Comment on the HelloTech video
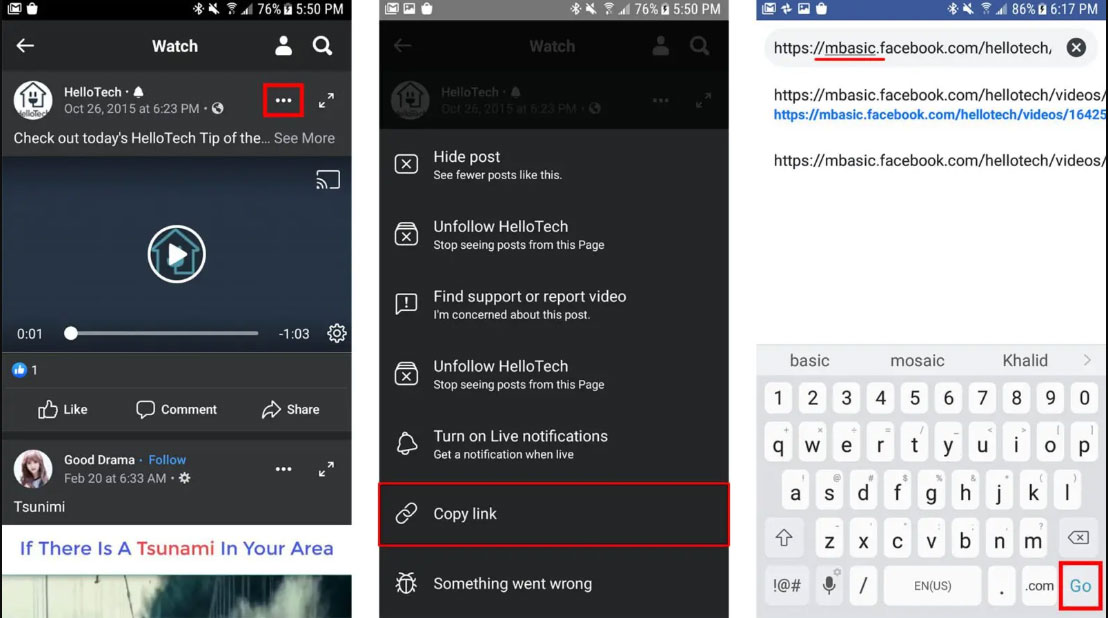The width and height of the screenshot is (1108, 618). [177, 410]
